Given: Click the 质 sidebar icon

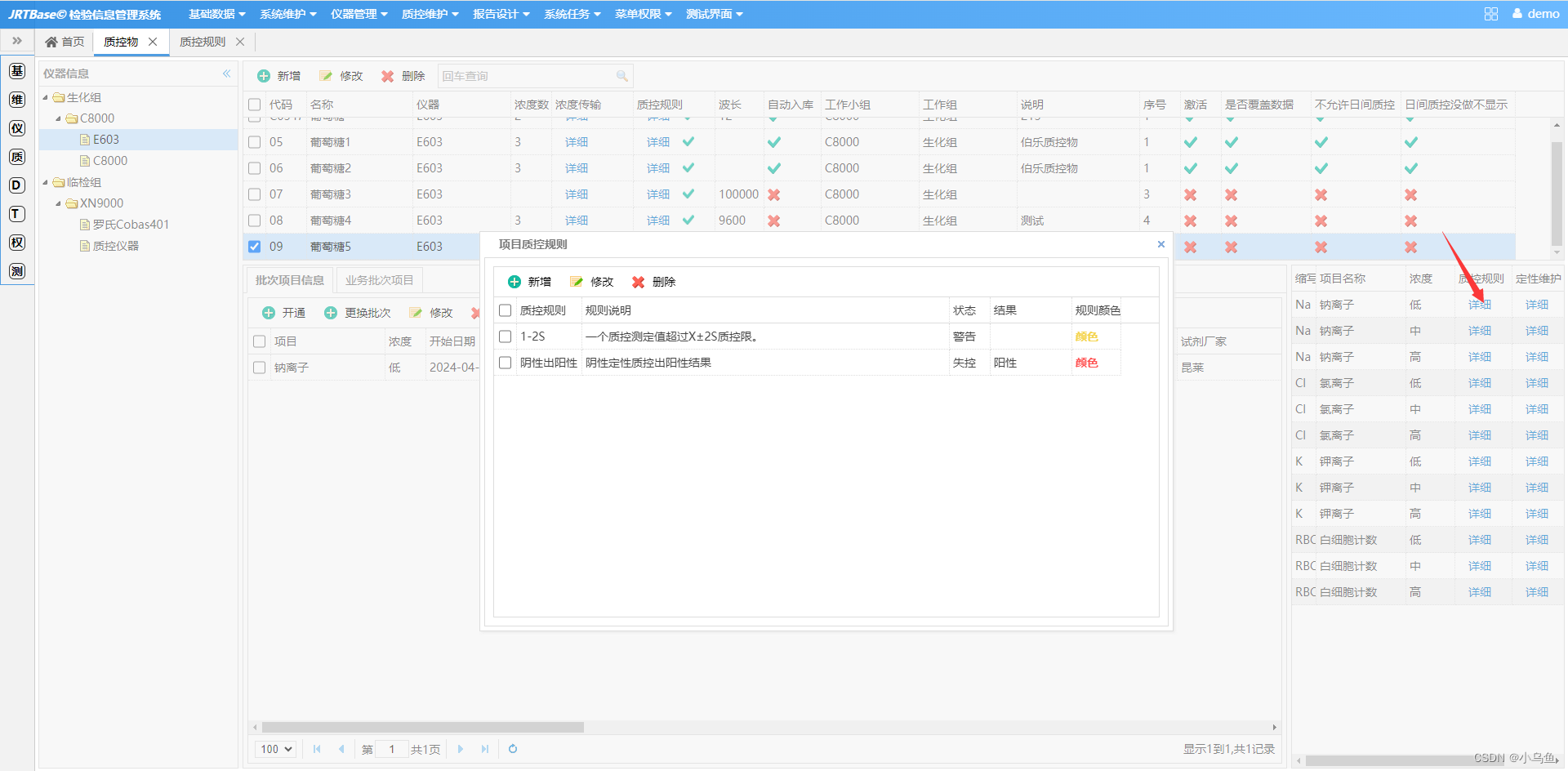Looking at the screenshot, I should 17,157.
